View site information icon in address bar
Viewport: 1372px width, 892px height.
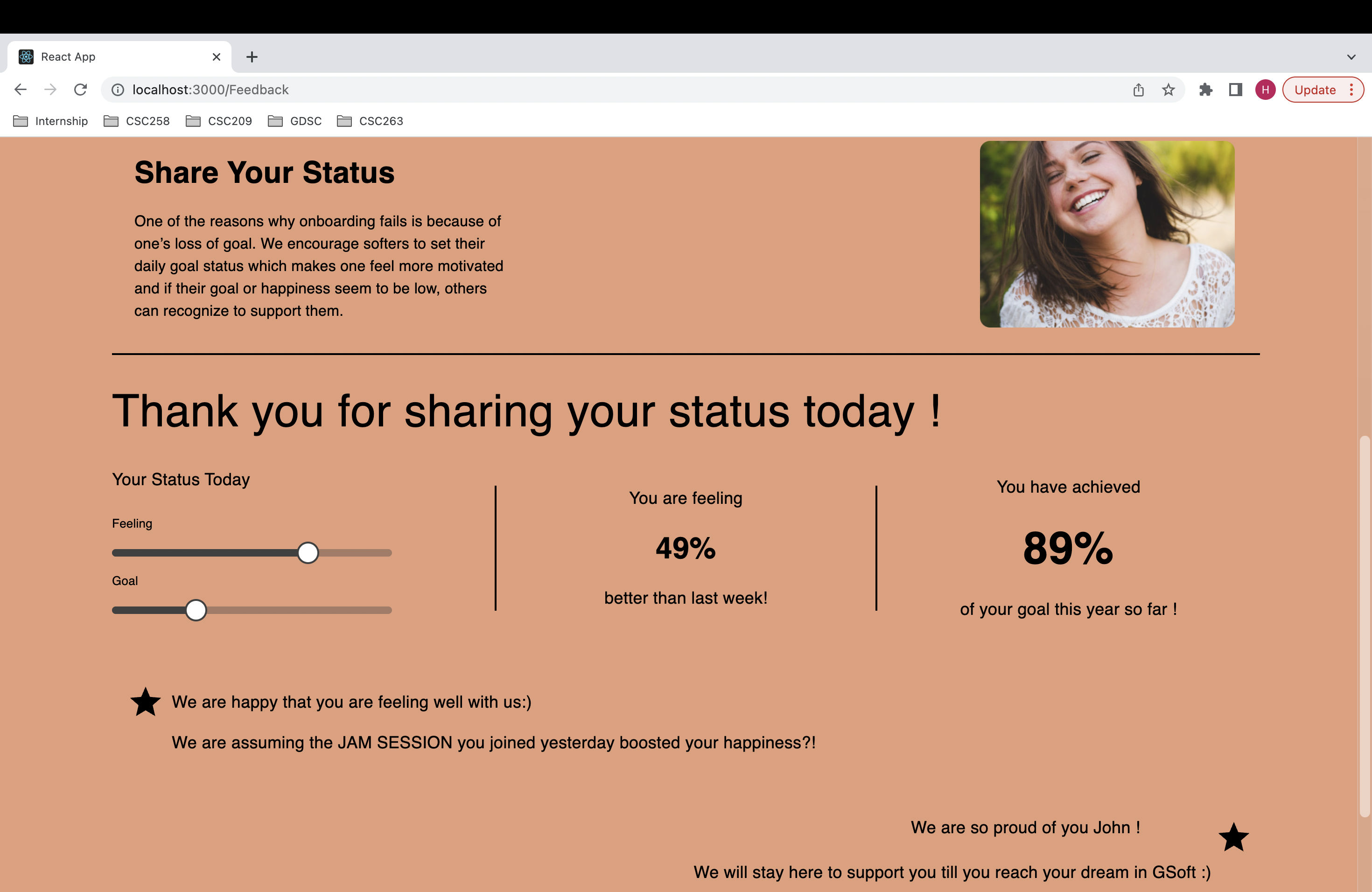tap(118, 90)
